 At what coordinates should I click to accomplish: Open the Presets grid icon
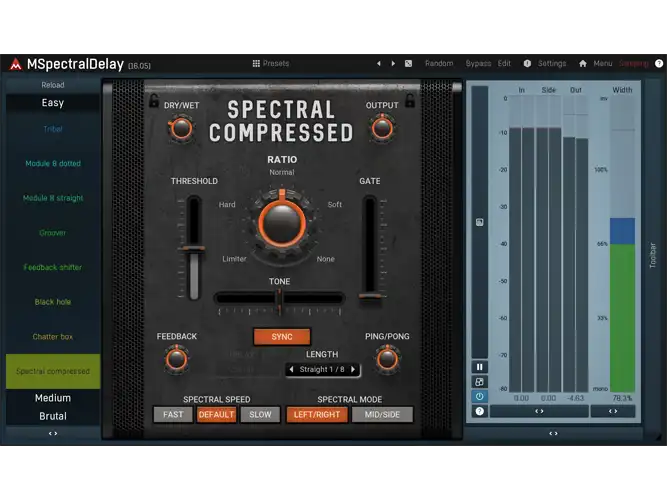pyautogui.click(x=256, y=63)
